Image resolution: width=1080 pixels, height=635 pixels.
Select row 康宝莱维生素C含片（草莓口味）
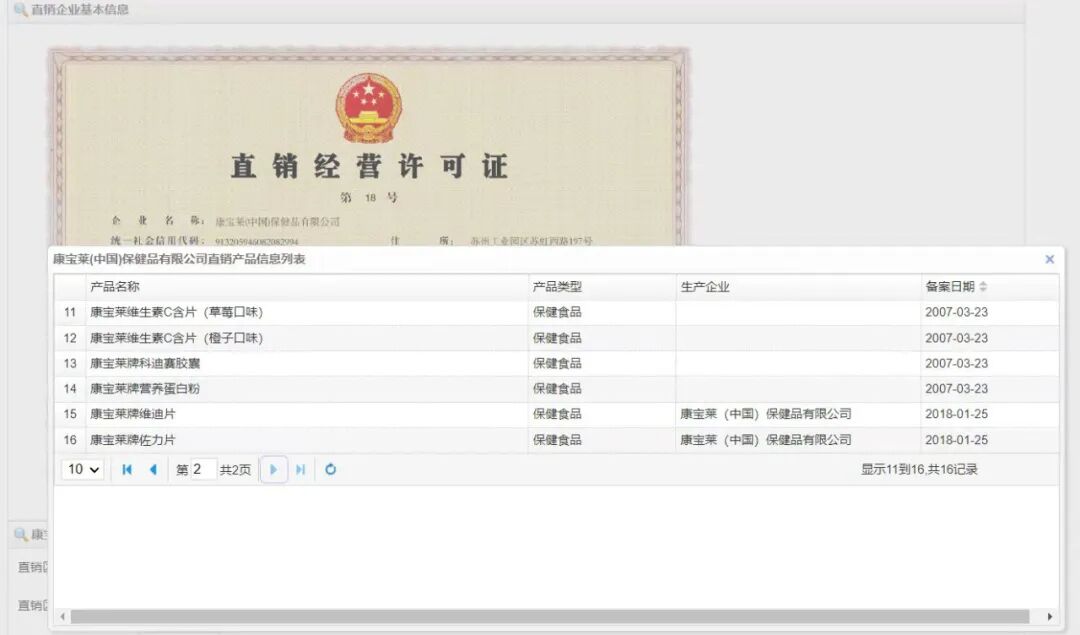coord(557,312)
